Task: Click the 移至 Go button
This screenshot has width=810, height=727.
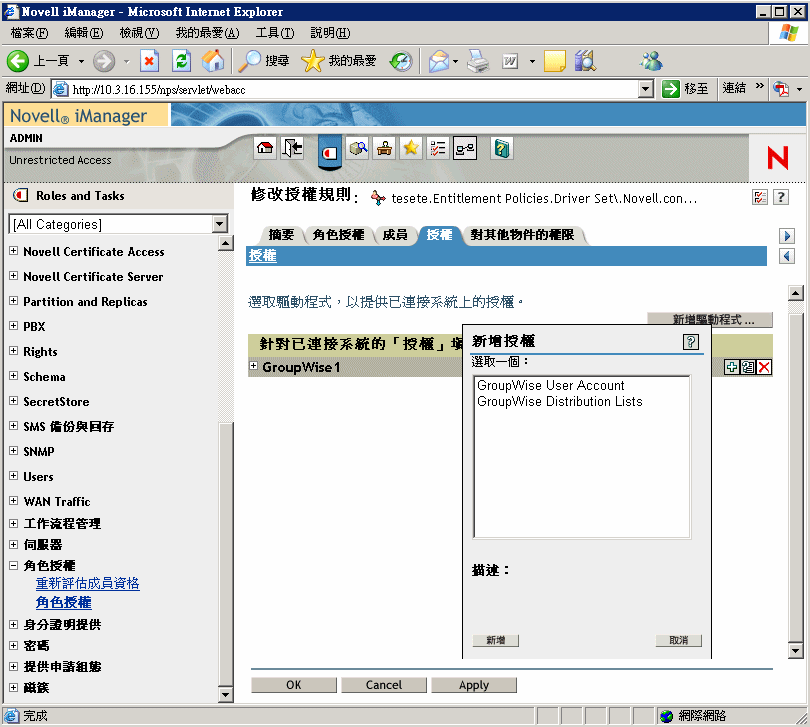Action: click(x=686, y=89)
